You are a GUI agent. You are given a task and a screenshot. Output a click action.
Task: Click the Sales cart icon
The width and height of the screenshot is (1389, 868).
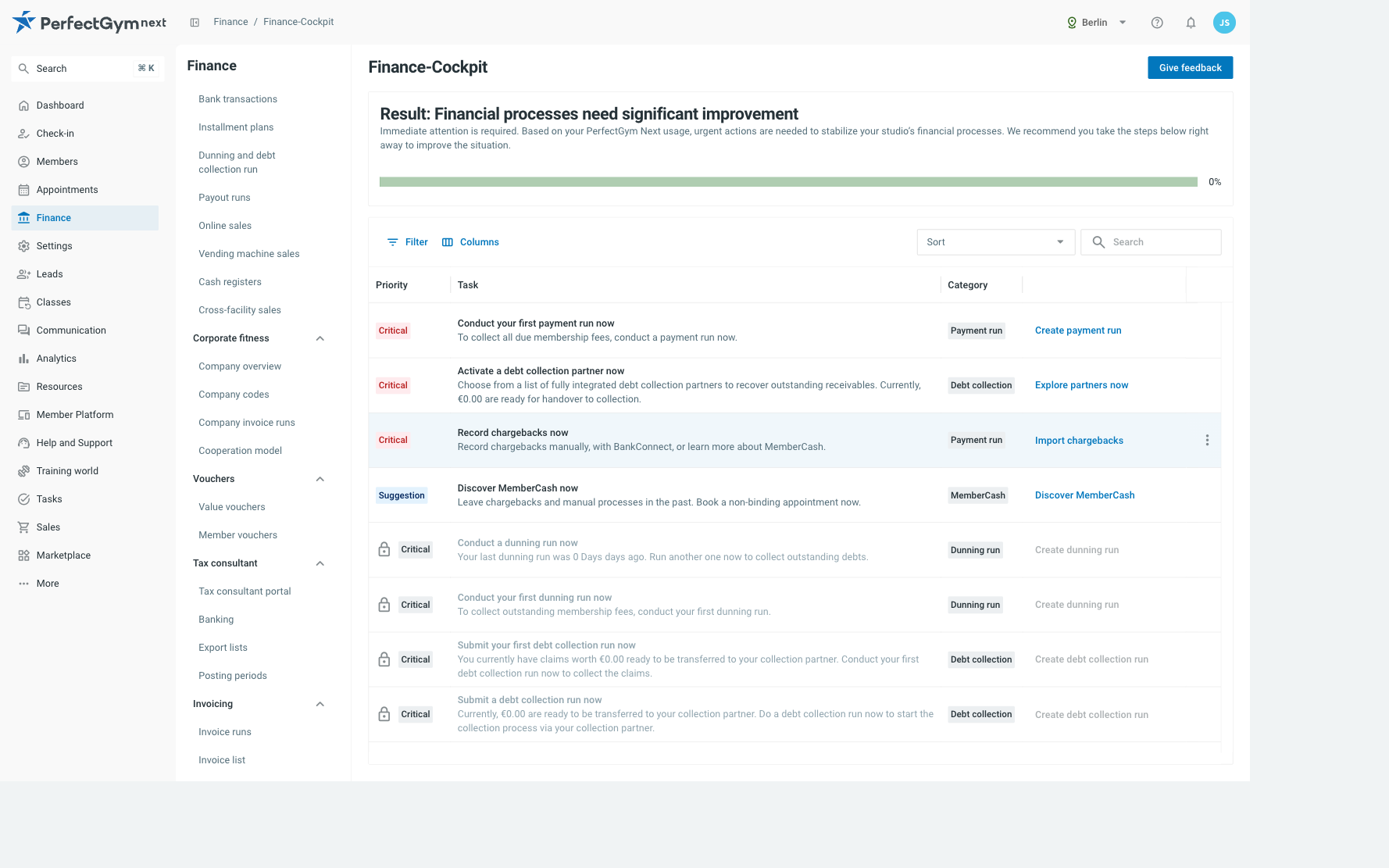[23, 527]
